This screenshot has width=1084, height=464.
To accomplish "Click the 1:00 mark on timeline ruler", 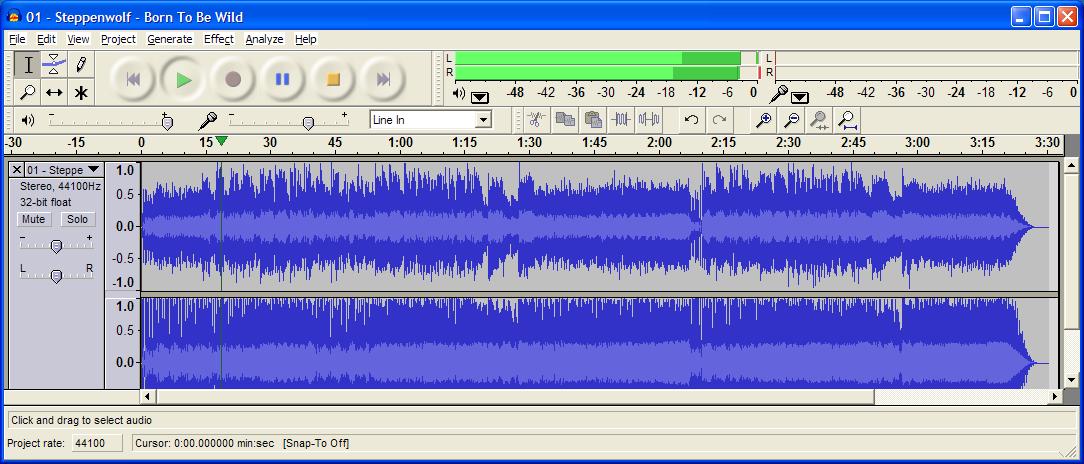I will click(400, 142).
